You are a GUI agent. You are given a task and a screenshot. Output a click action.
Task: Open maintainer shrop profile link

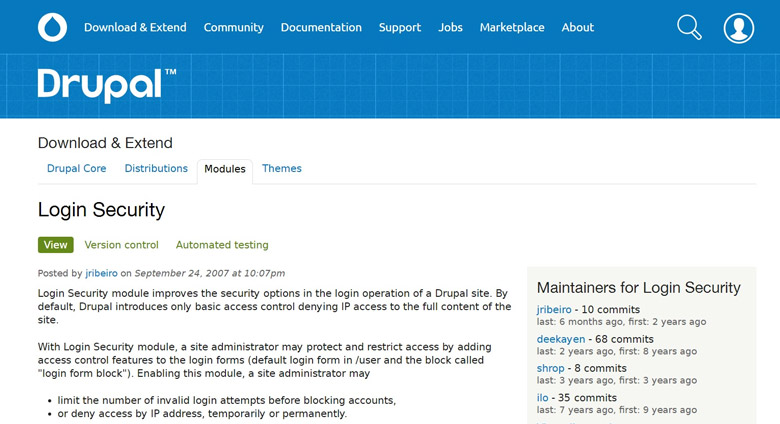point(550,368)
